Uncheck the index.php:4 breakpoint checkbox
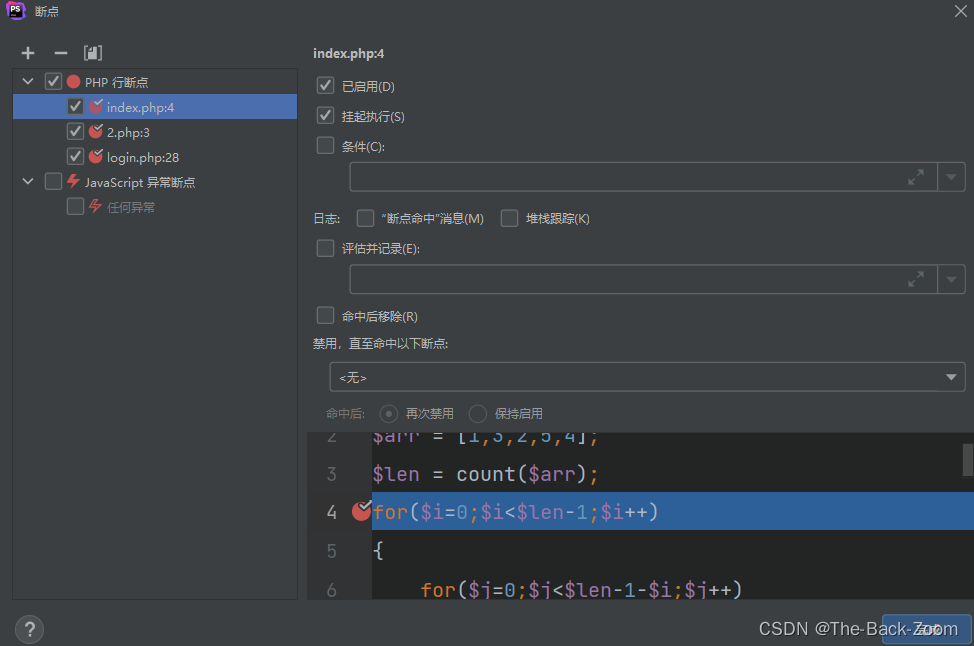Viewport: 974px width, 646px height. coord(75,106)
